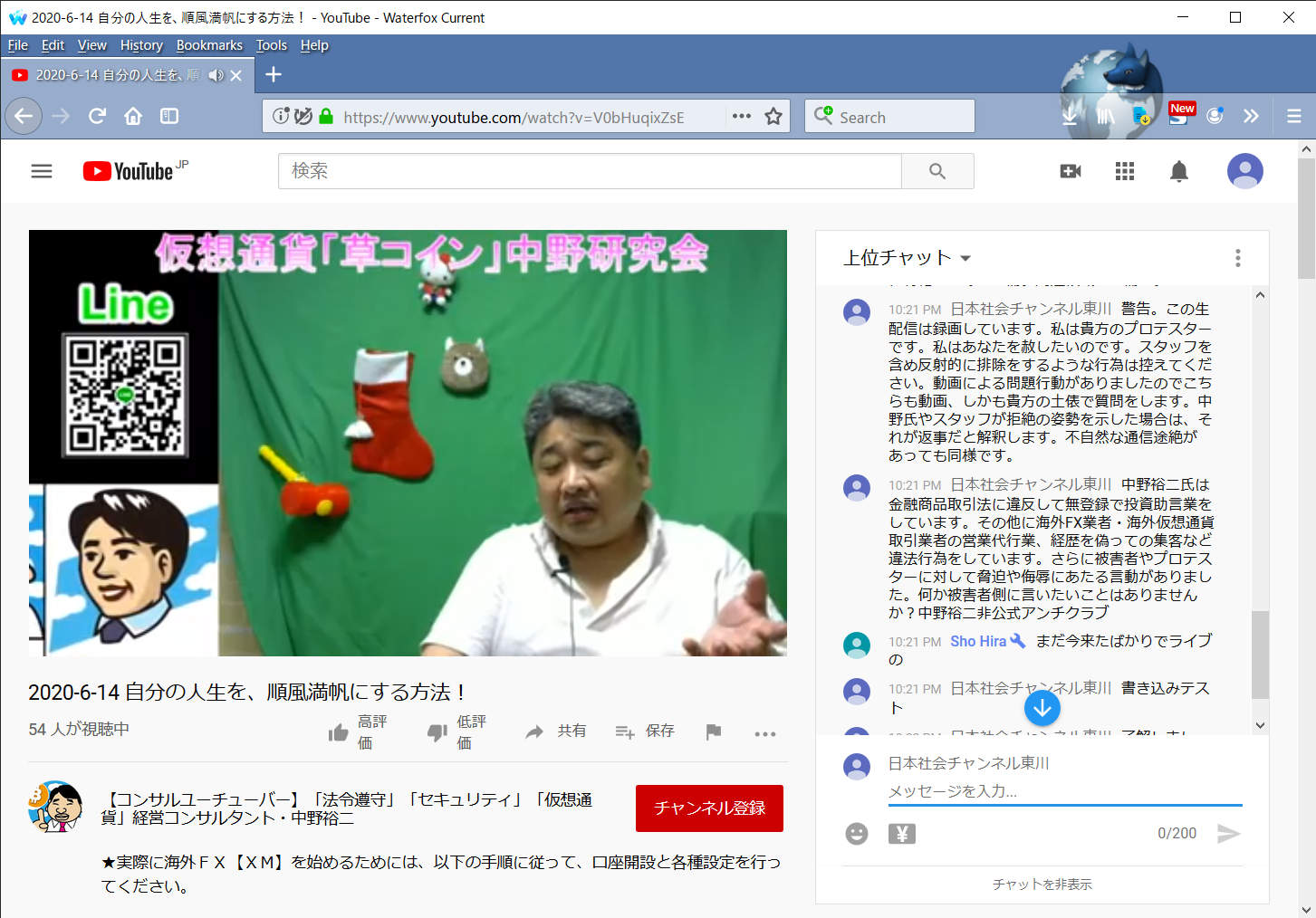Viewport: 1316px width, 918px height.
Task: Click the thumbs-up like icon
Action: (339, 732)
